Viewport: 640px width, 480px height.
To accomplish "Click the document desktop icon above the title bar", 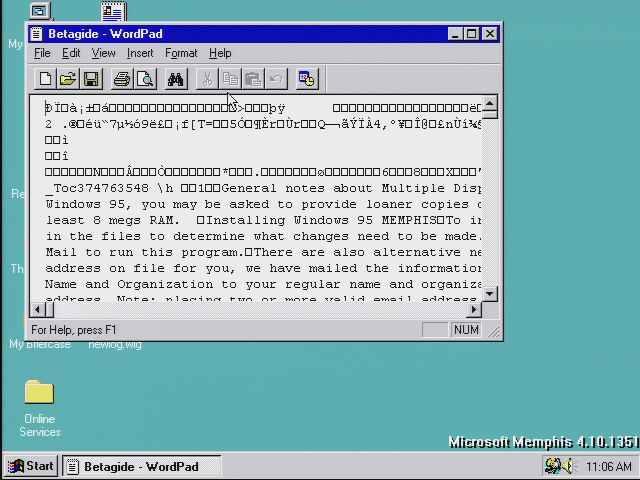I will coord(114,11).
